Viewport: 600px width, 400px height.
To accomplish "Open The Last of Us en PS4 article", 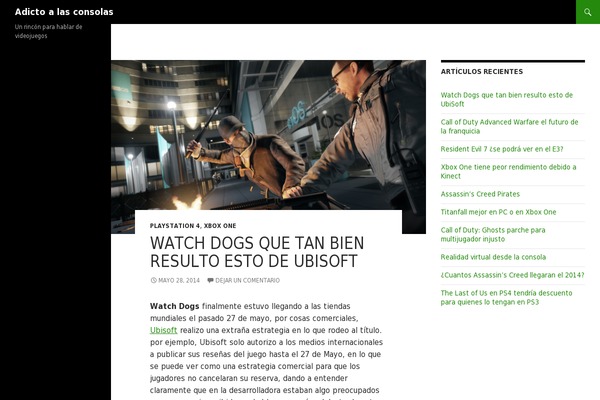I will click(506, 297).
